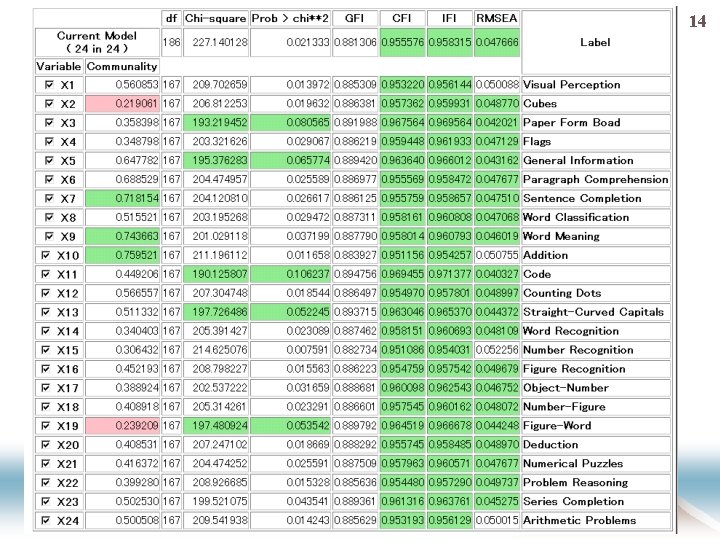The height and width of the screenshot is (540, 720).
Task: Click the X5 probability value 0.065774
Action: tap(291, 160)
